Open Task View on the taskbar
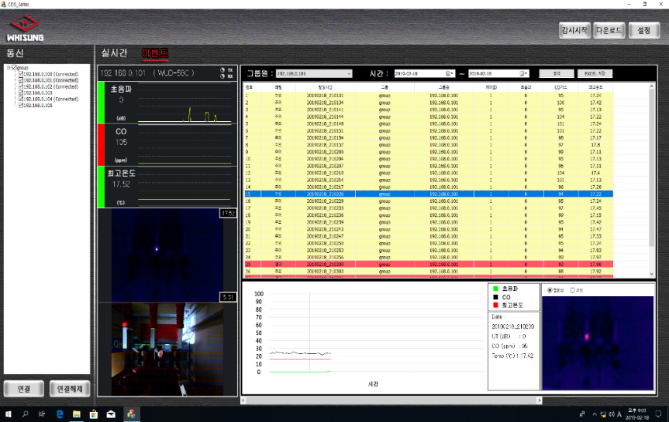Screen dimensions: 669x422 [42, 413]
